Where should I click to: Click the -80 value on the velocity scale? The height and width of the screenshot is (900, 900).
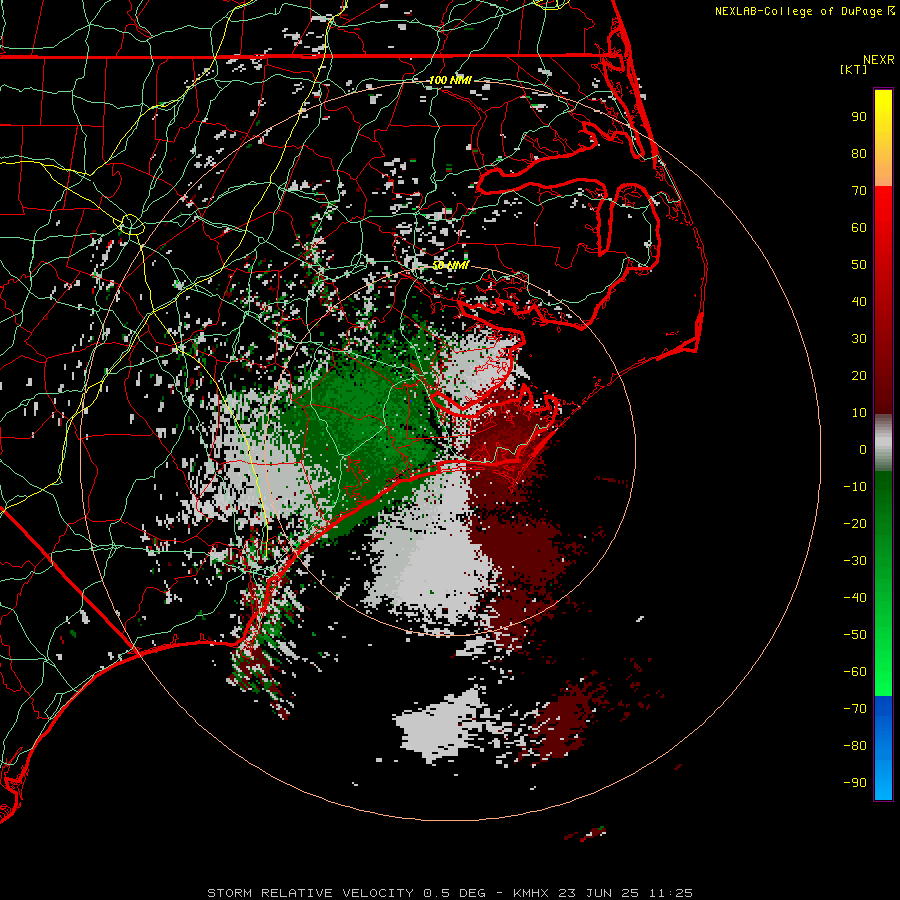click(x=855, y=746)
